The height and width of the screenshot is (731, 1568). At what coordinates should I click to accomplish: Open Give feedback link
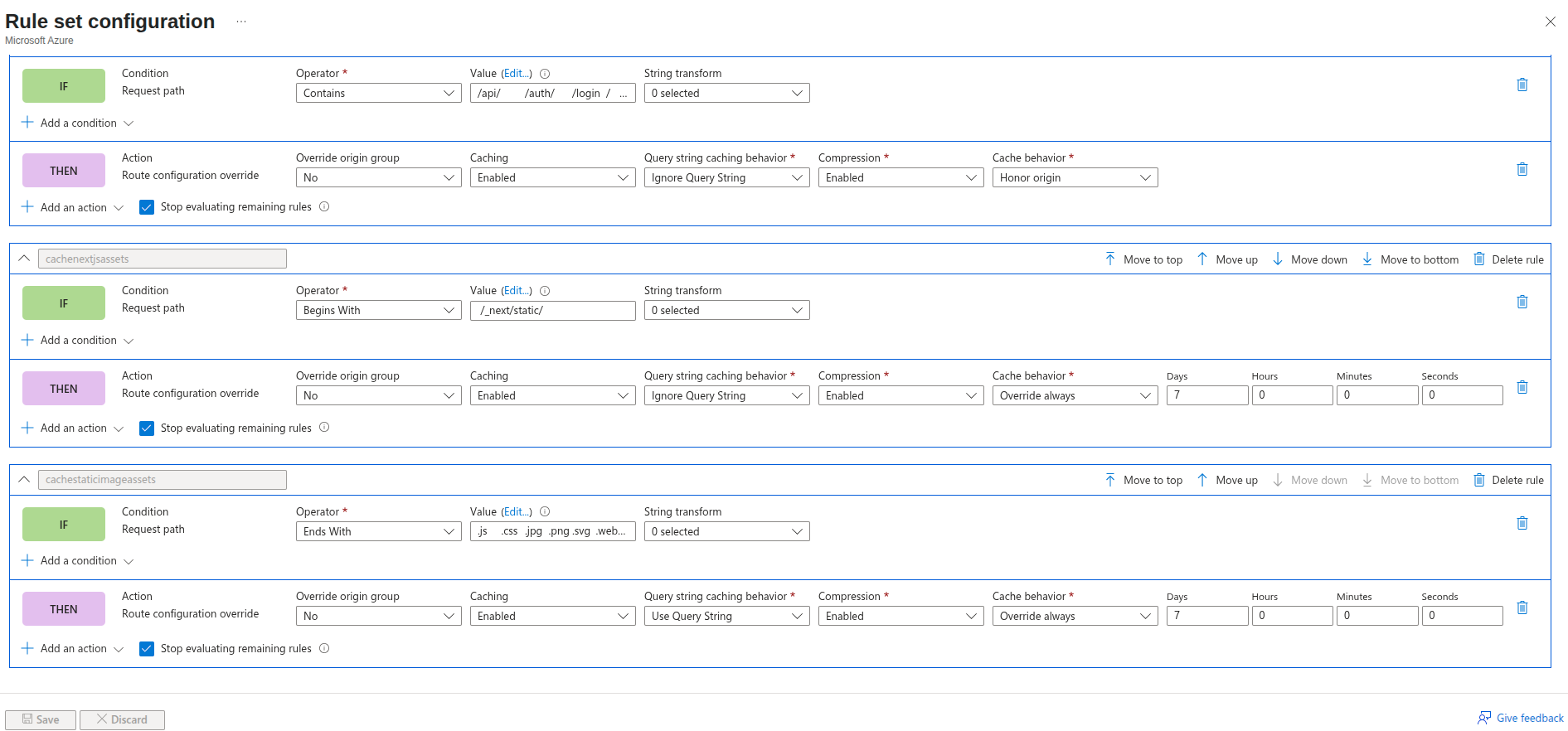point(1521,718)
